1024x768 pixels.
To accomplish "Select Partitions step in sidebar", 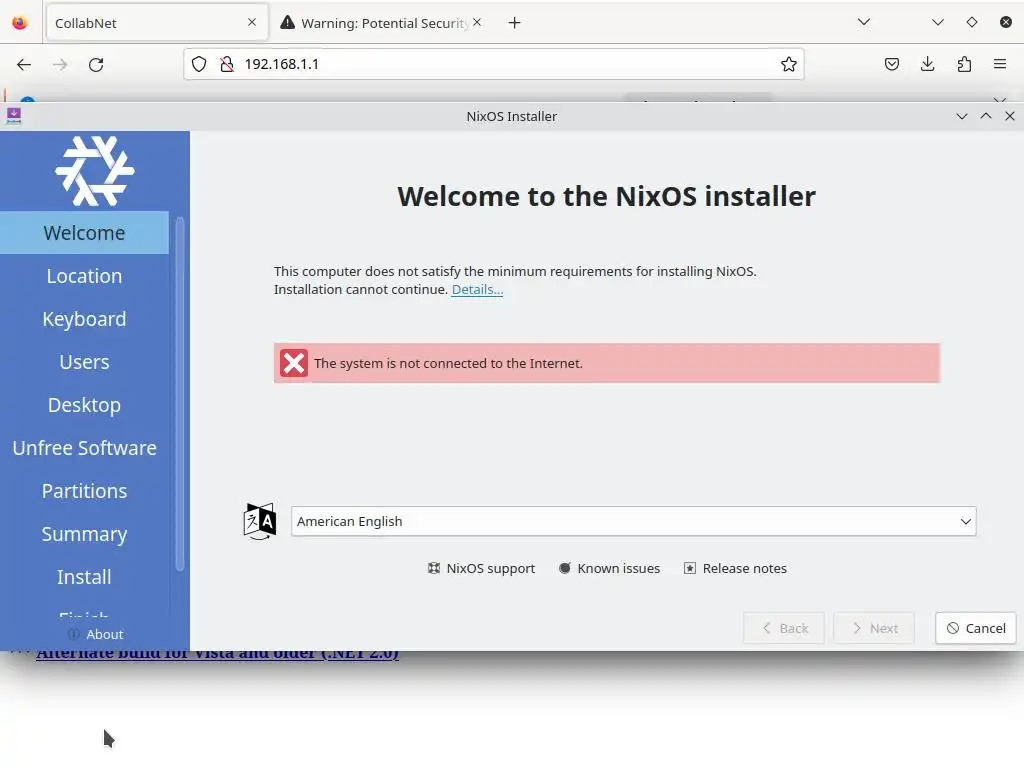I will [x=84, y=491].
